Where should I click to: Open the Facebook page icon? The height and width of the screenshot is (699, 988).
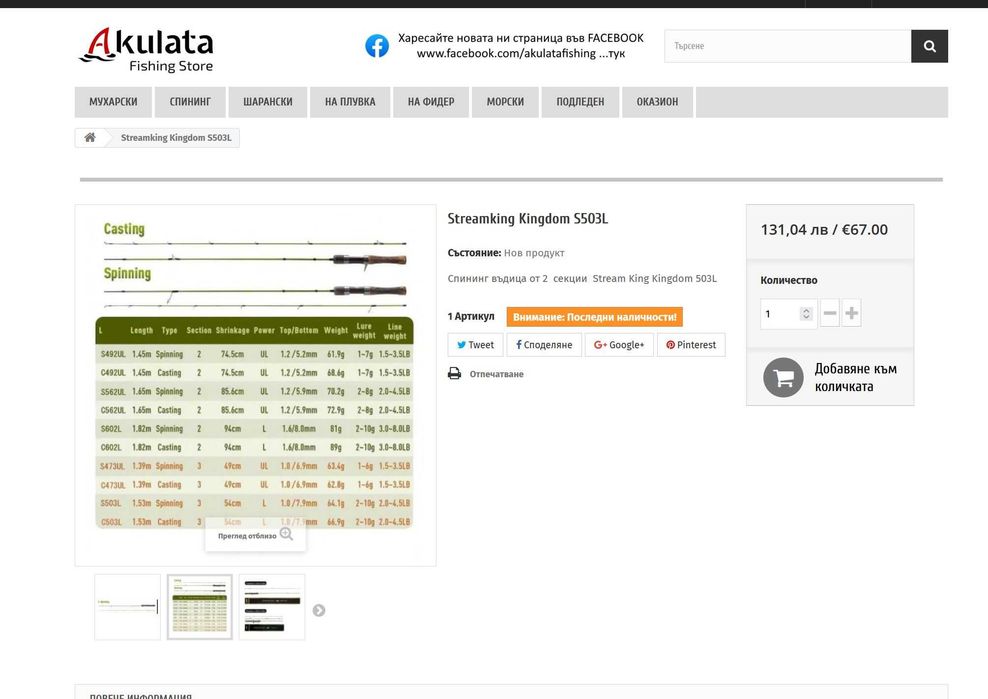tap(377, 46)
